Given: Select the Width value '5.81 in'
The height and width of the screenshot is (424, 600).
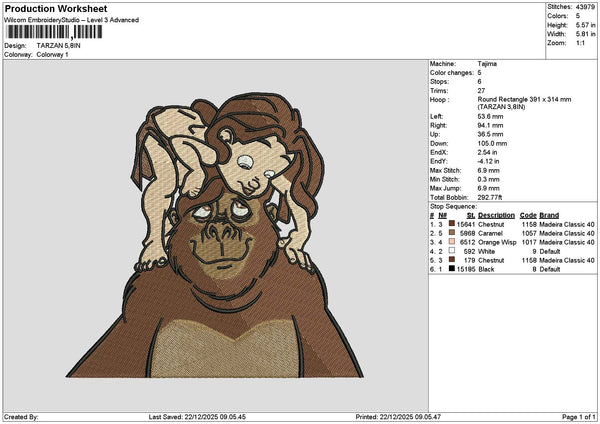Looking at the screenshot, I should tap(585, 34).
